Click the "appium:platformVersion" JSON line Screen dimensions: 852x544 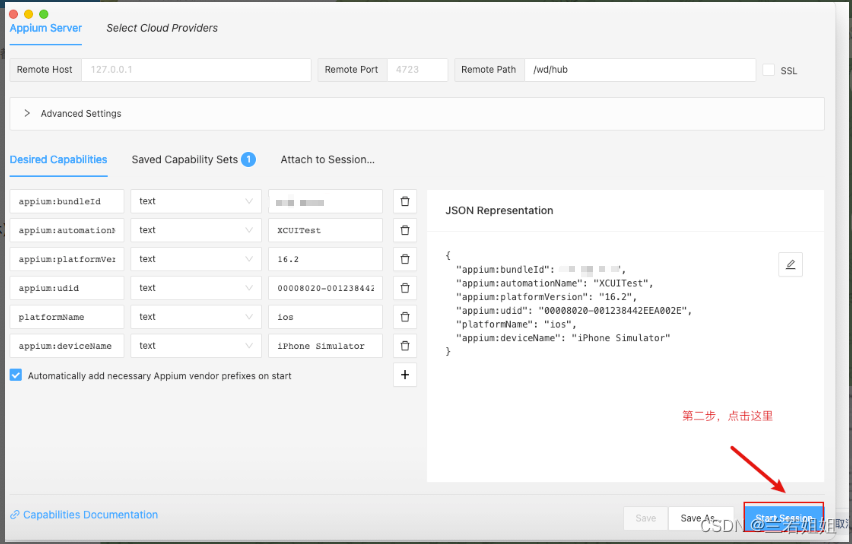(546, 297)
